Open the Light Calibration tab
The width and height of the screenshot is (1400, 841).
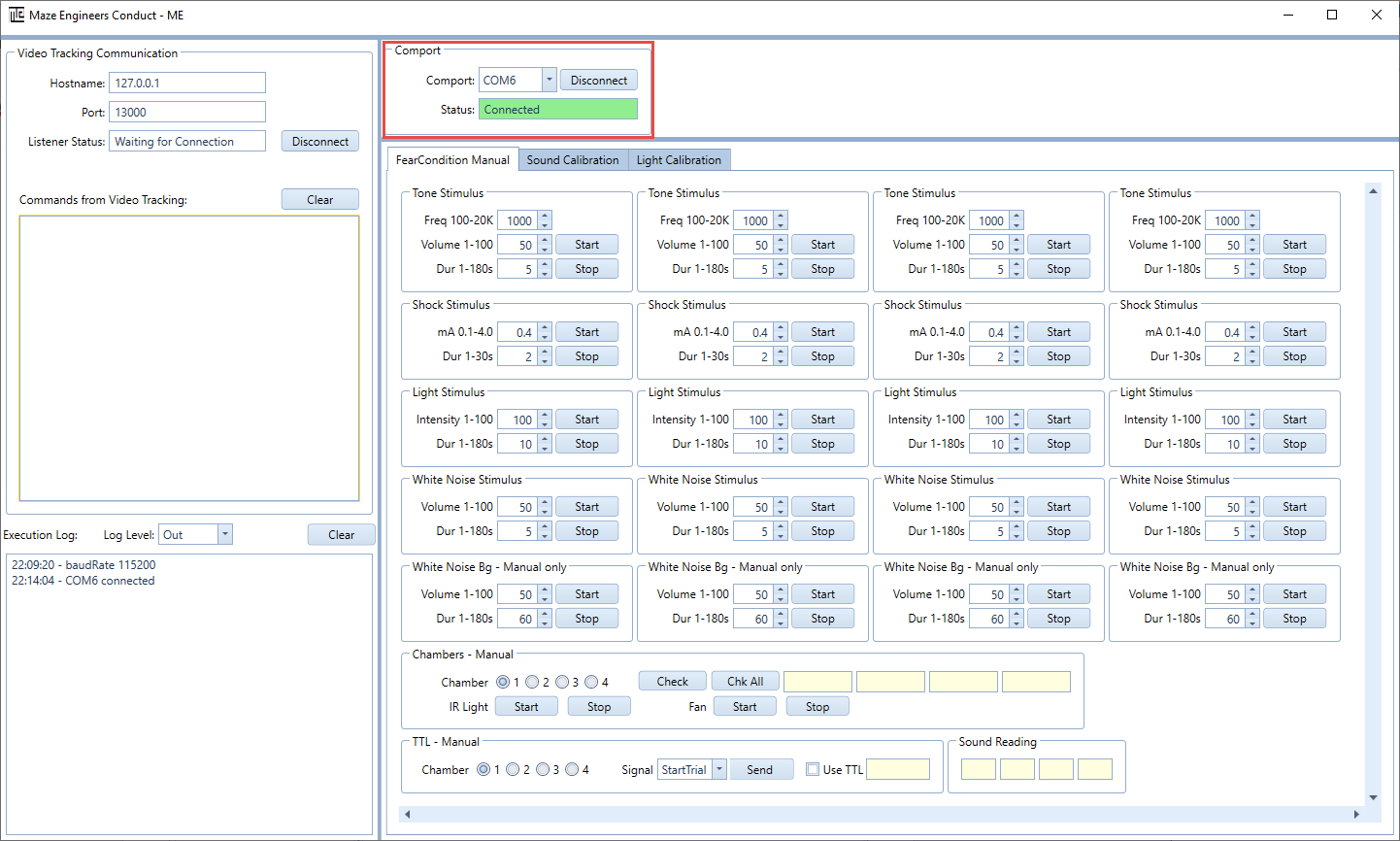pyautogui.click(x=679, y=160)
